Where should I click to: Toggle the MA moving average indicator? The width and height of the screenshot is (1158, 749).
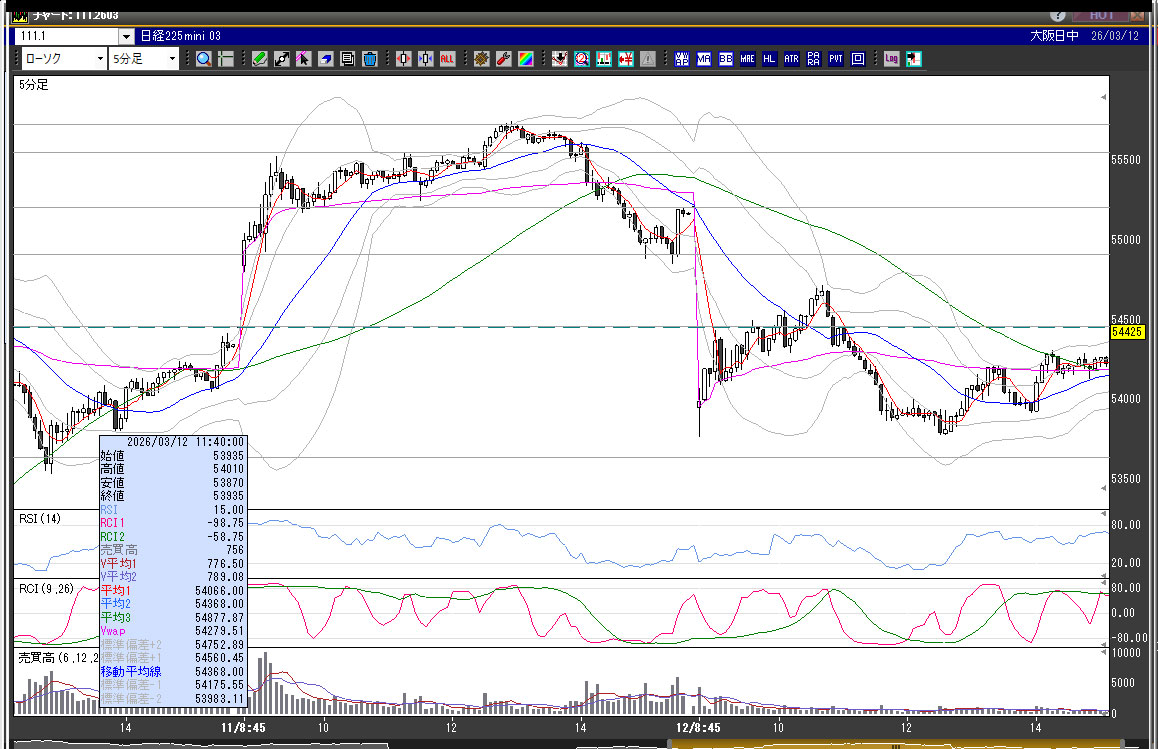704,59
